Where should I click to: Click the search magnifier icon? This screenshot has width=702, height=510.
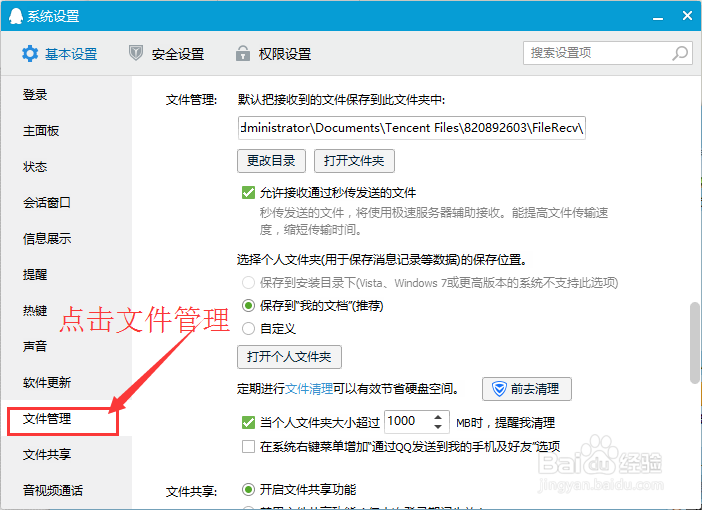coord(680,53)
